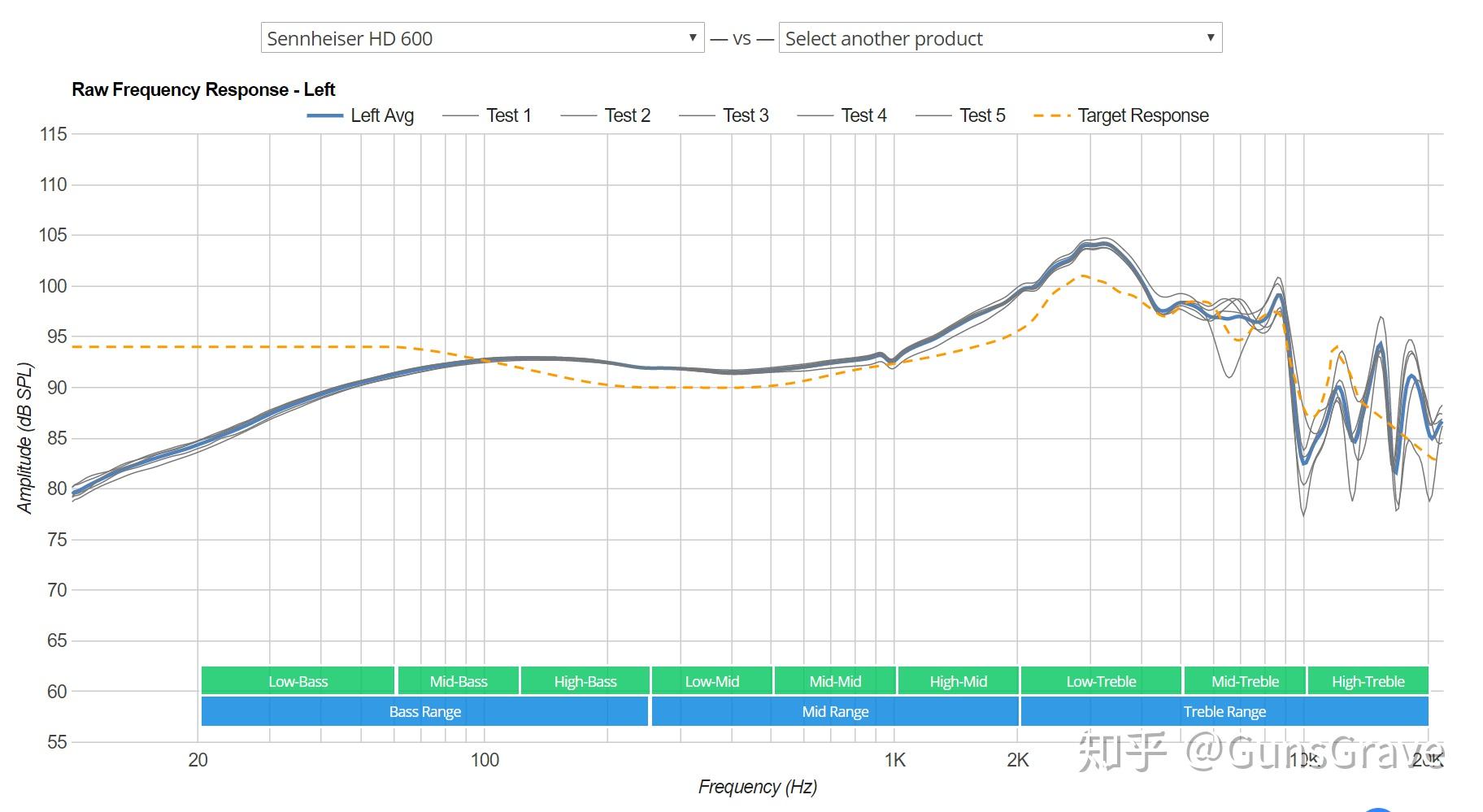Open the 'Select another product' comparison dropdown

(x=1000, y=38)
